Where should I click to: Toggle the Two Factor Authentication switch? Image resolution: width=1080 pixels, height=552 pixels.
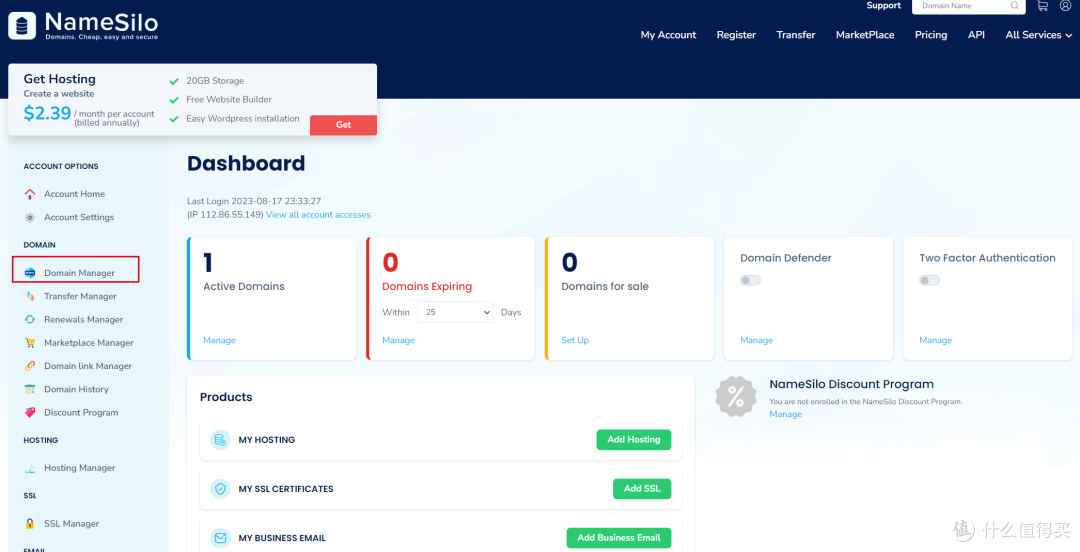coord(929,280)
